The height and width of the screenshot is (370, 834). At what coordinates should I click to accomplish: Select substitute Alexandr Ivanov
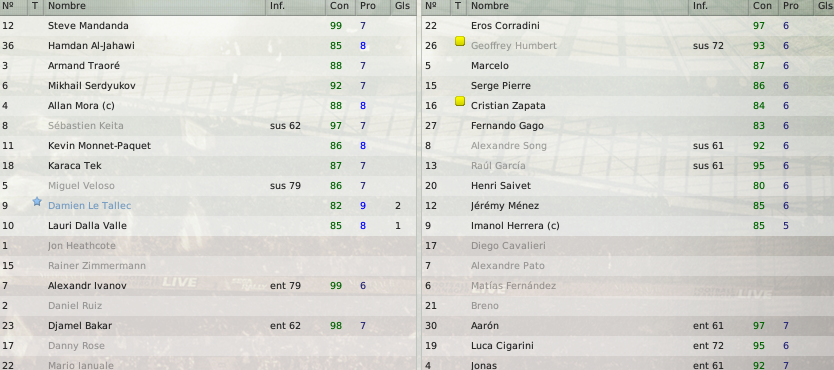[208, 286]
